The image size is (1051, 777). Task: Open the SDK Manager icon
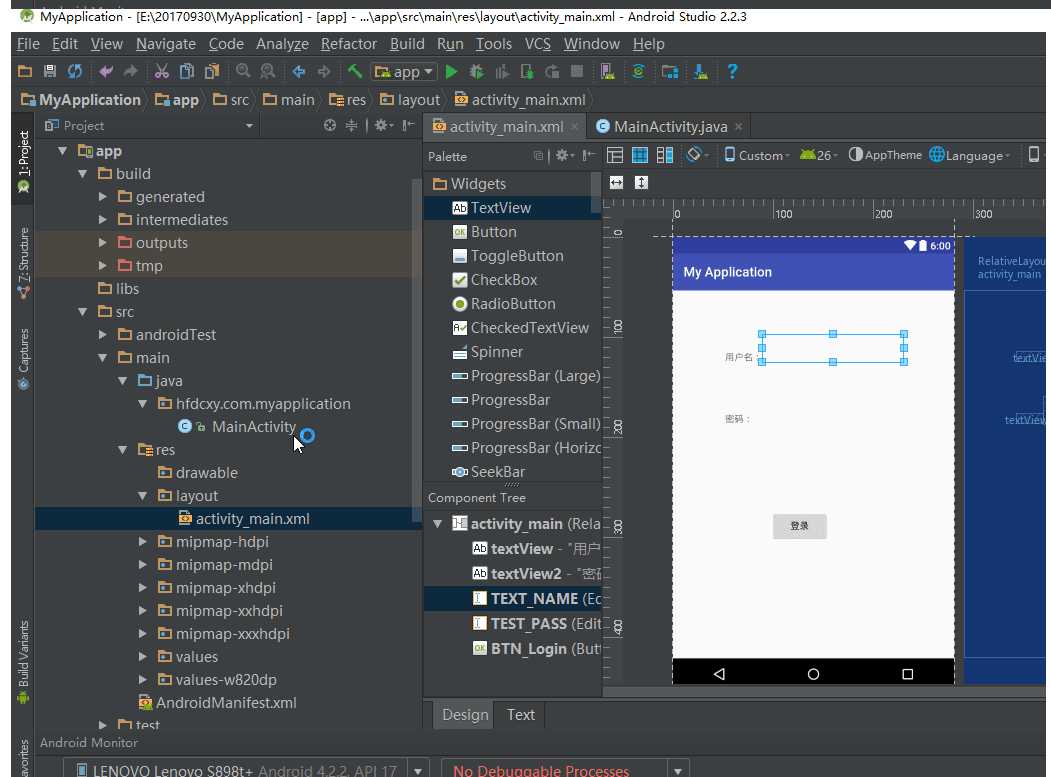(701, 71)
